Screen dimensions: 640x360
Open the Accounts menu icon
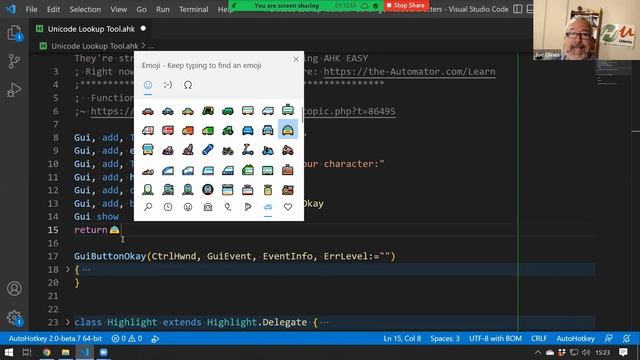tap(14, 288)
